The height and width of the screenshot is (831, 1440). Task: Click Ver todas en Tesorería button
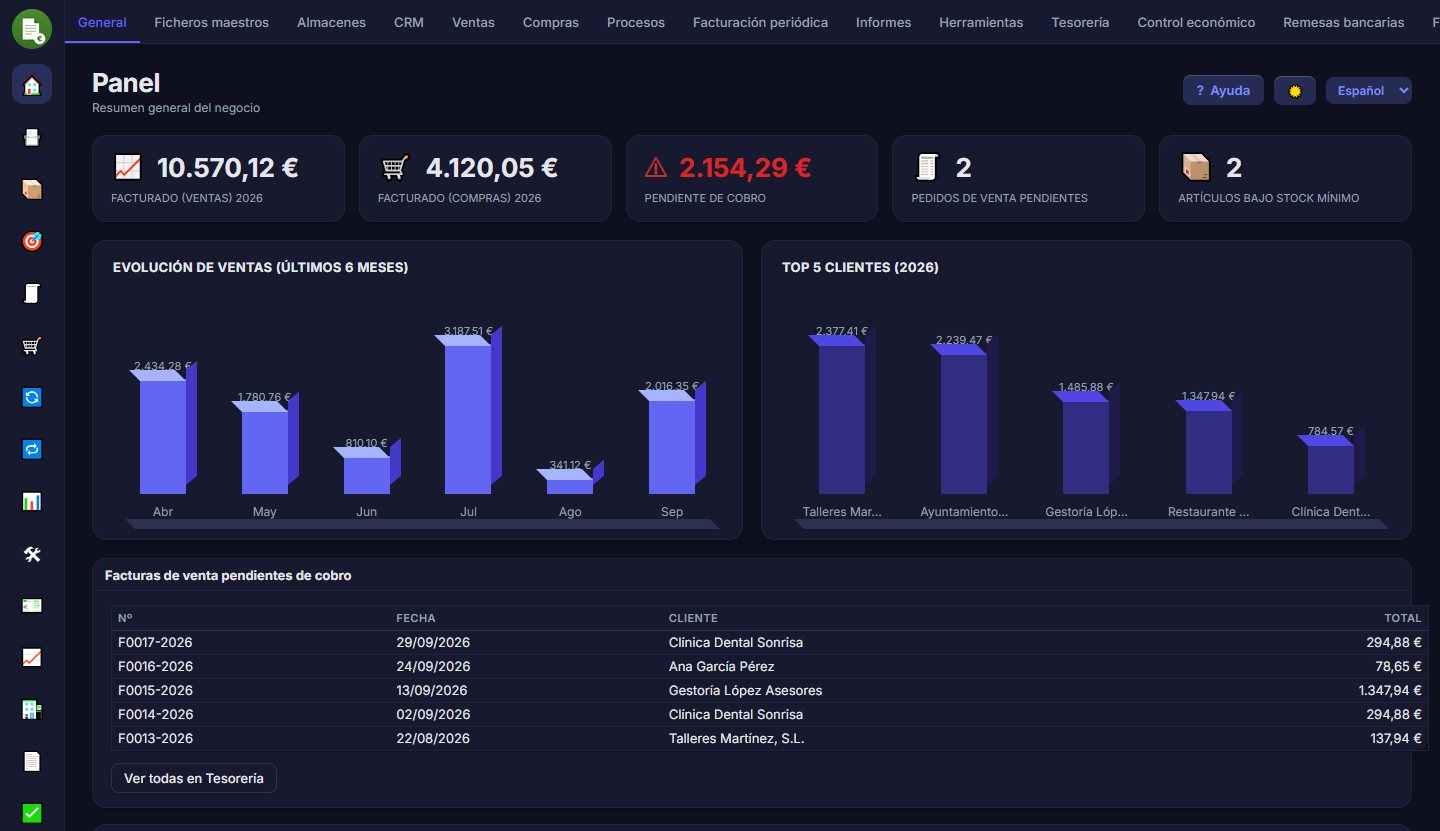[x=194, y=778]
